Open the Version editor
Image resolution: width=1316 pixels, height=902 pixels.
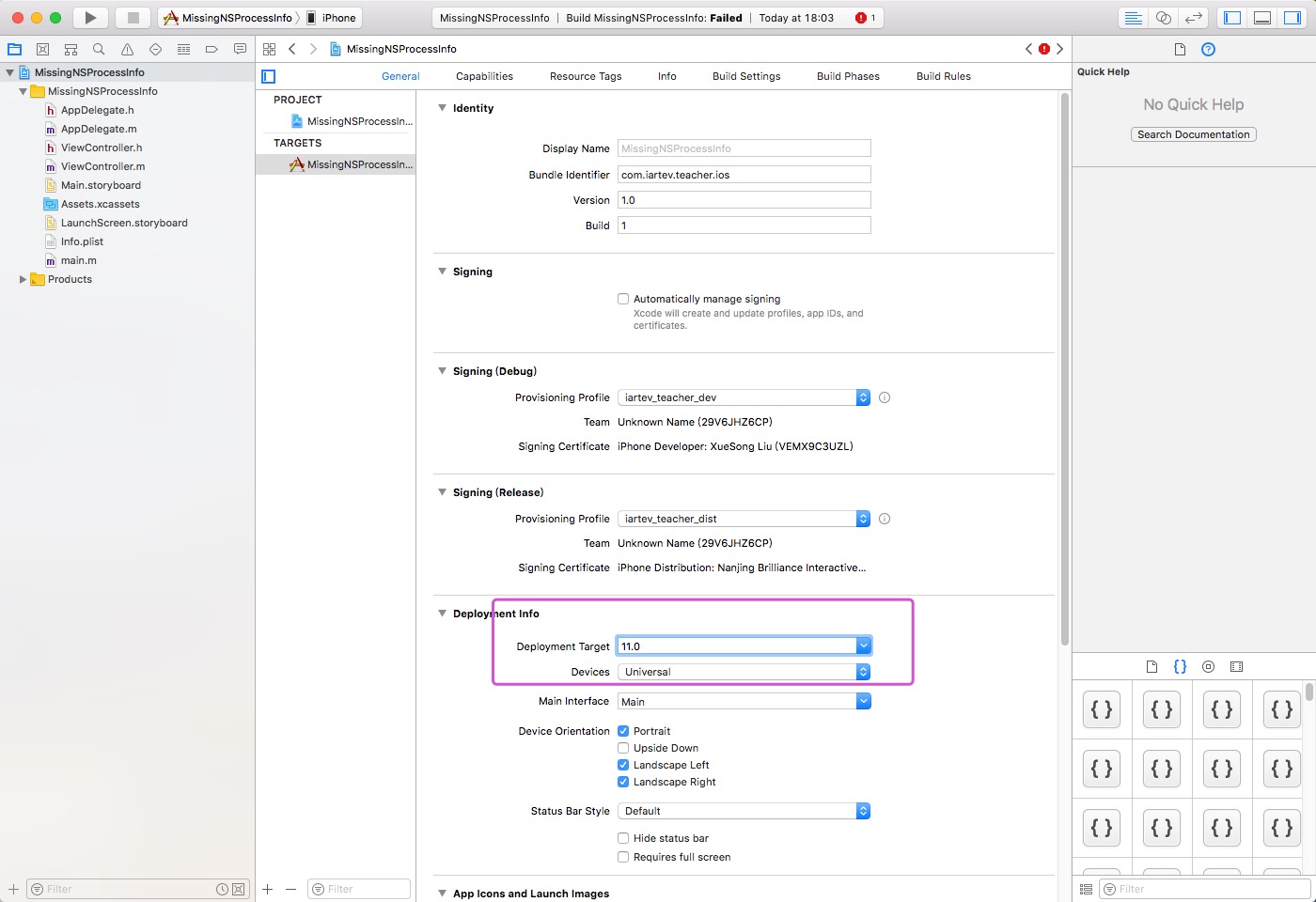(x=1192, y=17)
